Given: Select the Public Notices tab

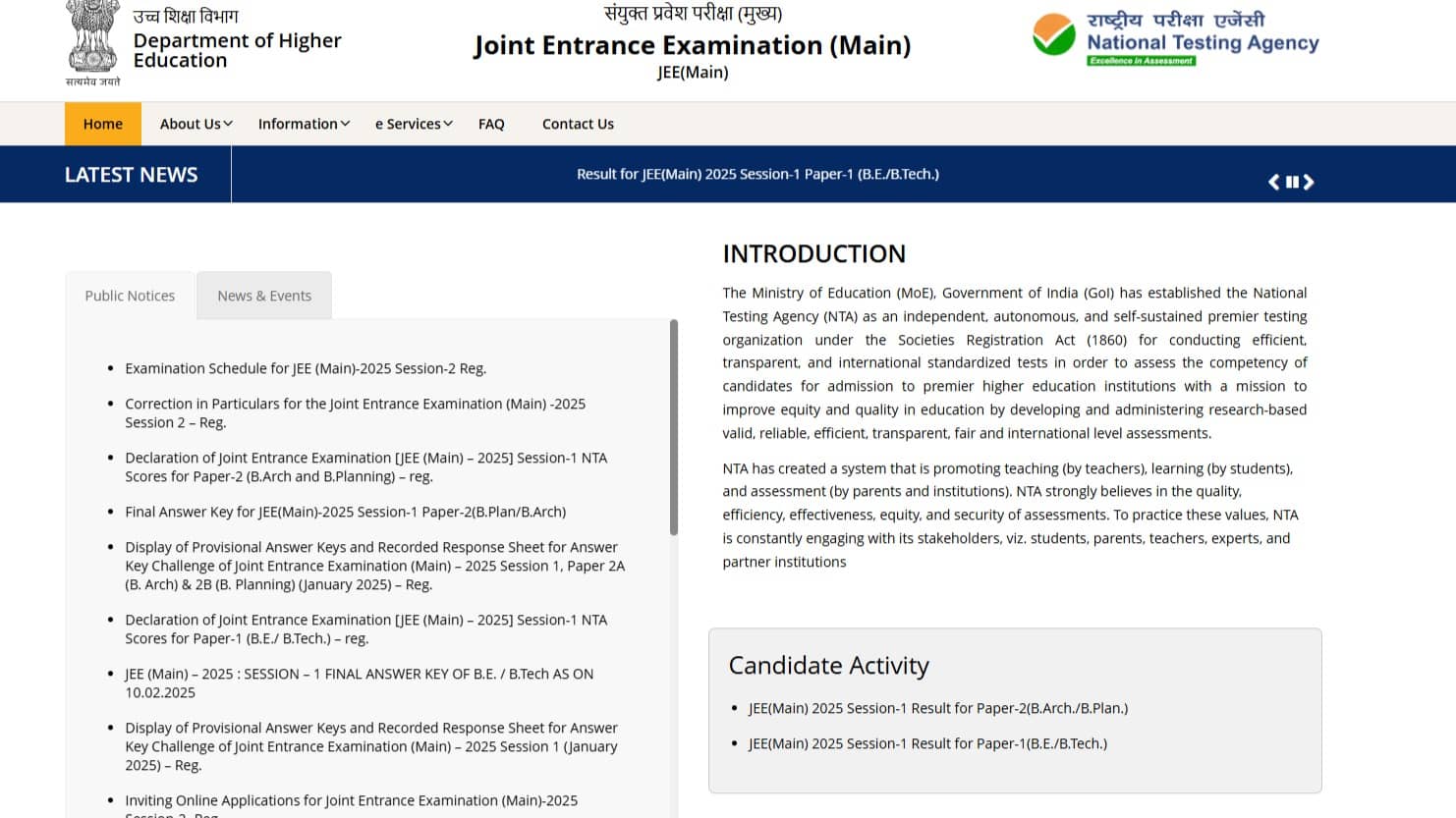Looking at the screenshot, I should (129, 295).
